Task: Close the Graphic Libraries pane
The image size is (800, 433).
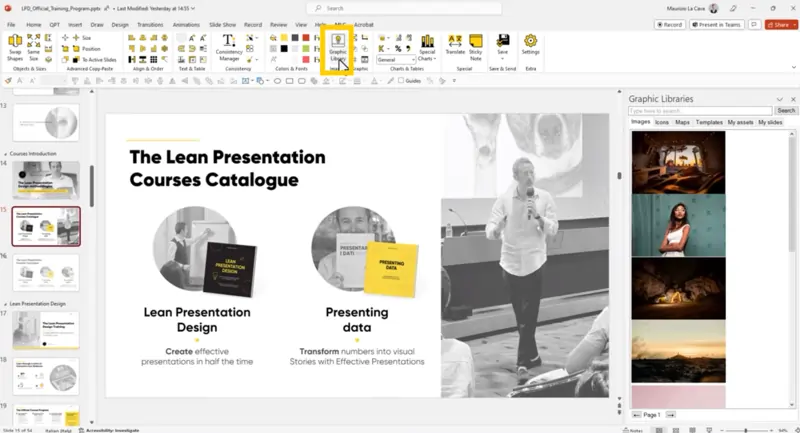Action: [793, 99]
